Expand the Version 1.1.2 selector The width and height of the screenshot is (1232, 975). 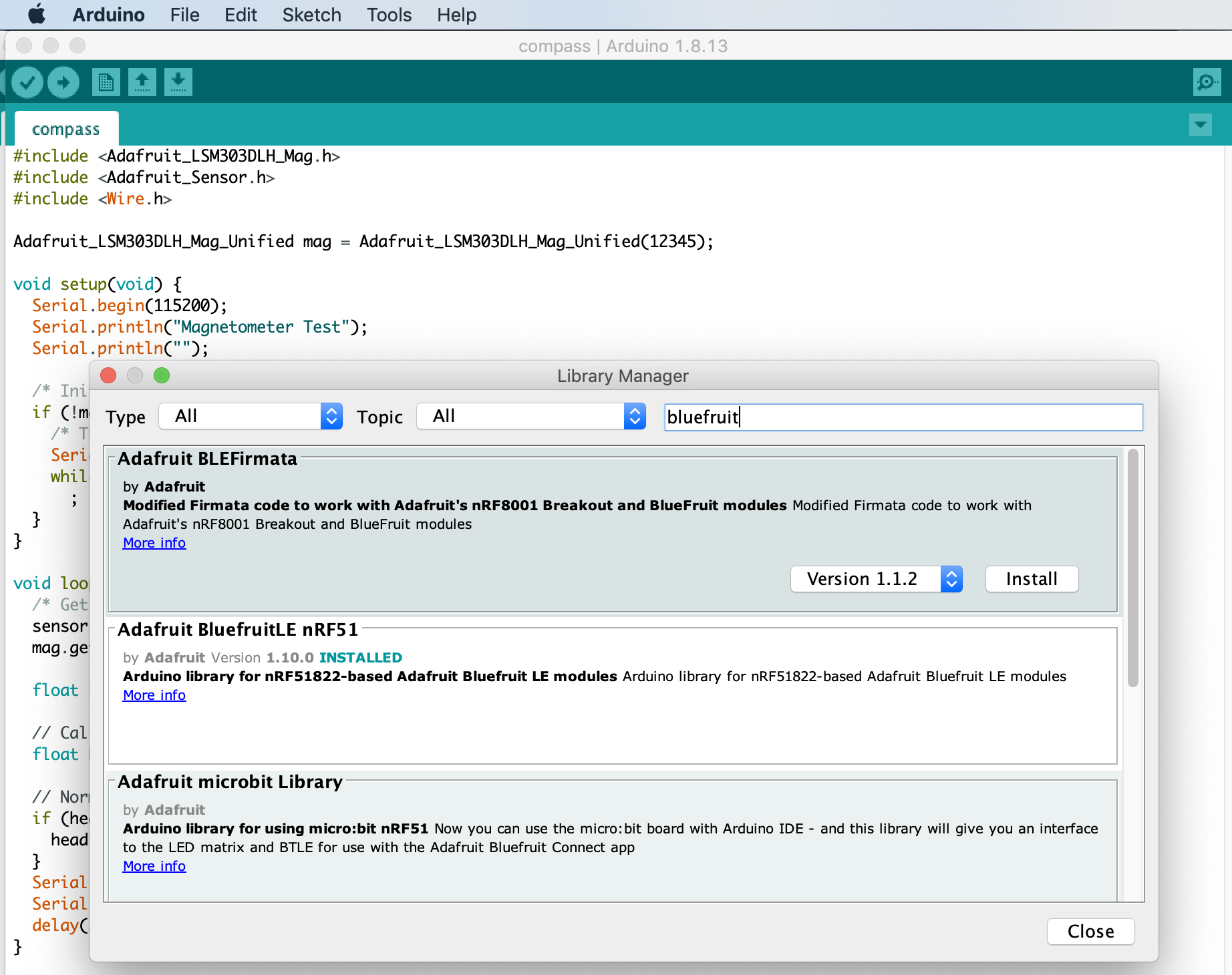pyautogui.click(x=877, y=579)
